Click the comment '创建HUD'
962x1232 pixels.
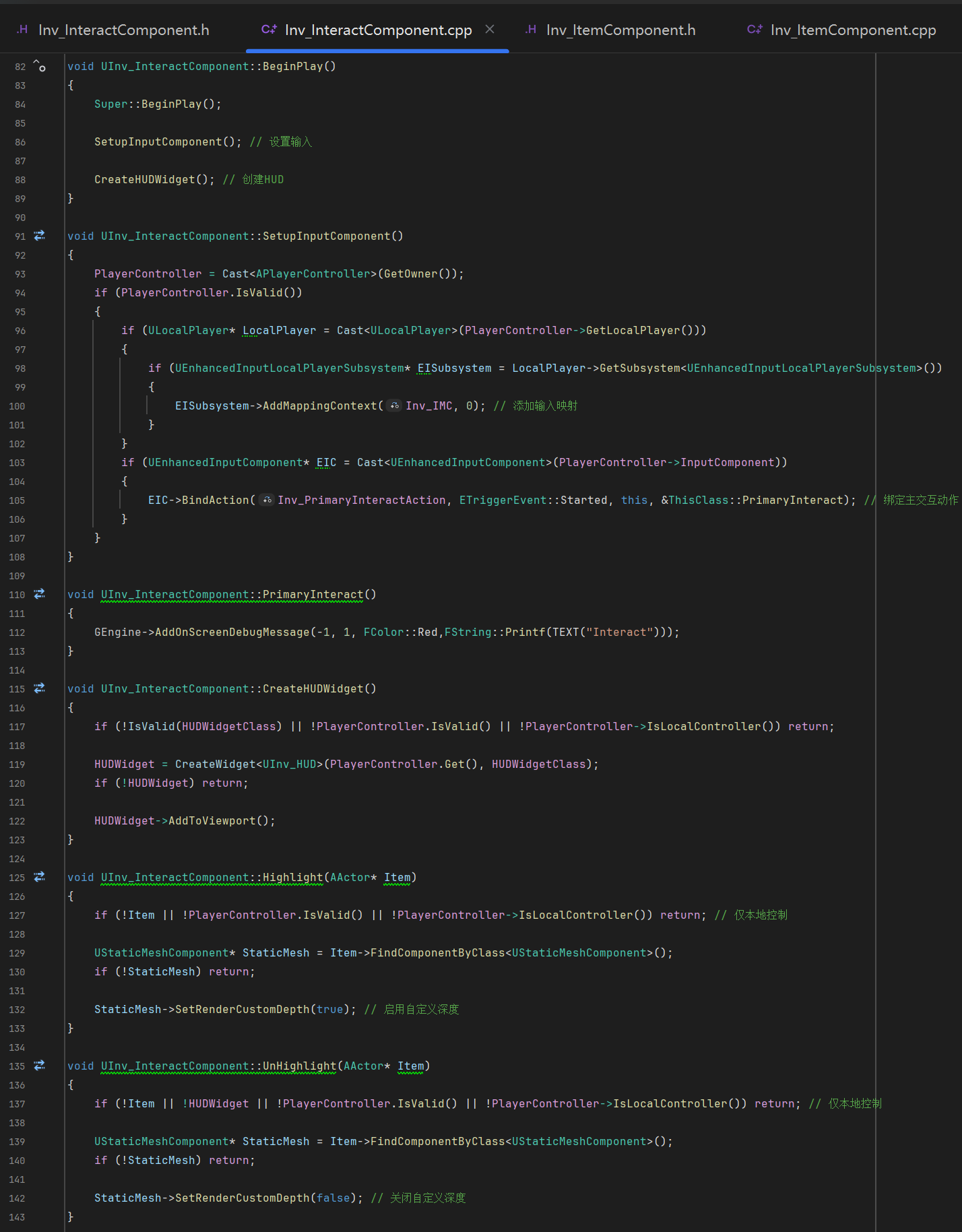point(263,179)
